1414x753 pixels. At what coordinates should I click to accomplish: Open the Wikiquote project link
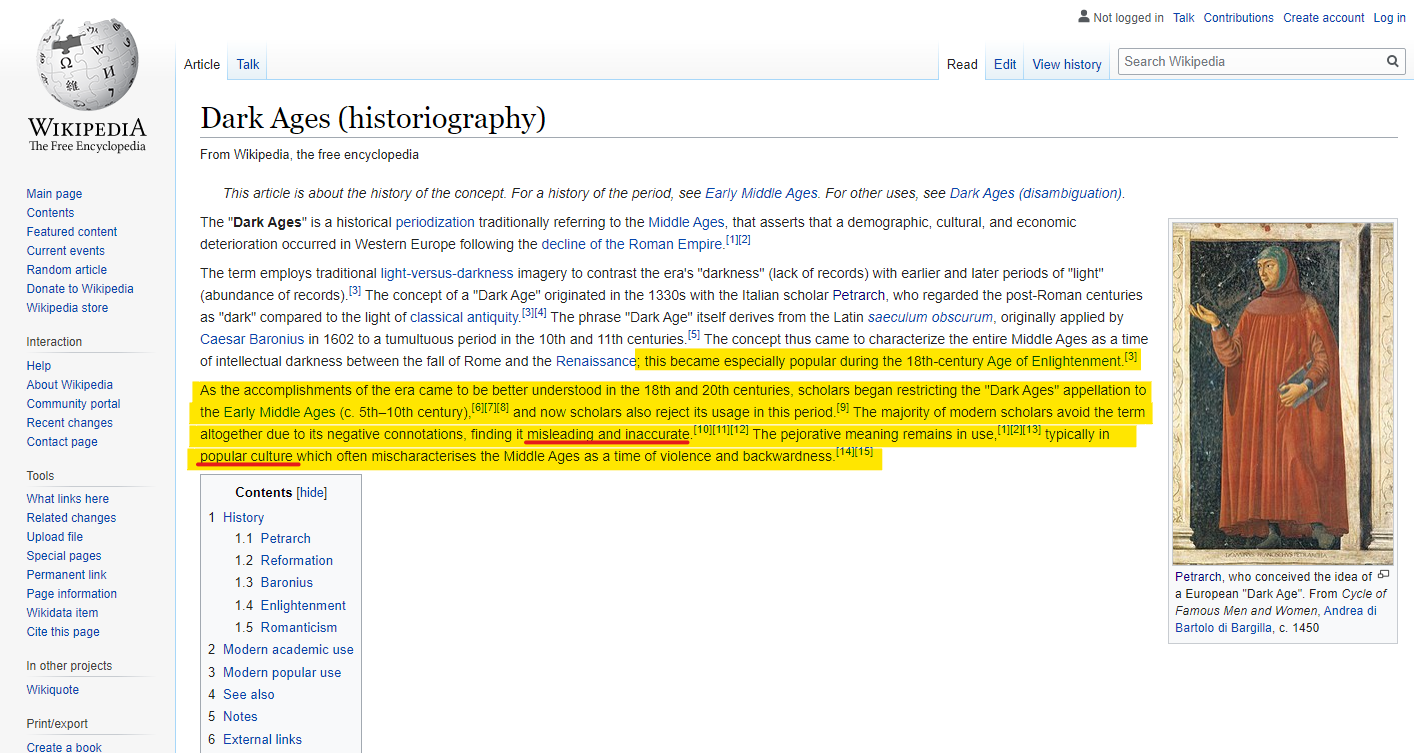pyautogui.click(x=53, y=690)
